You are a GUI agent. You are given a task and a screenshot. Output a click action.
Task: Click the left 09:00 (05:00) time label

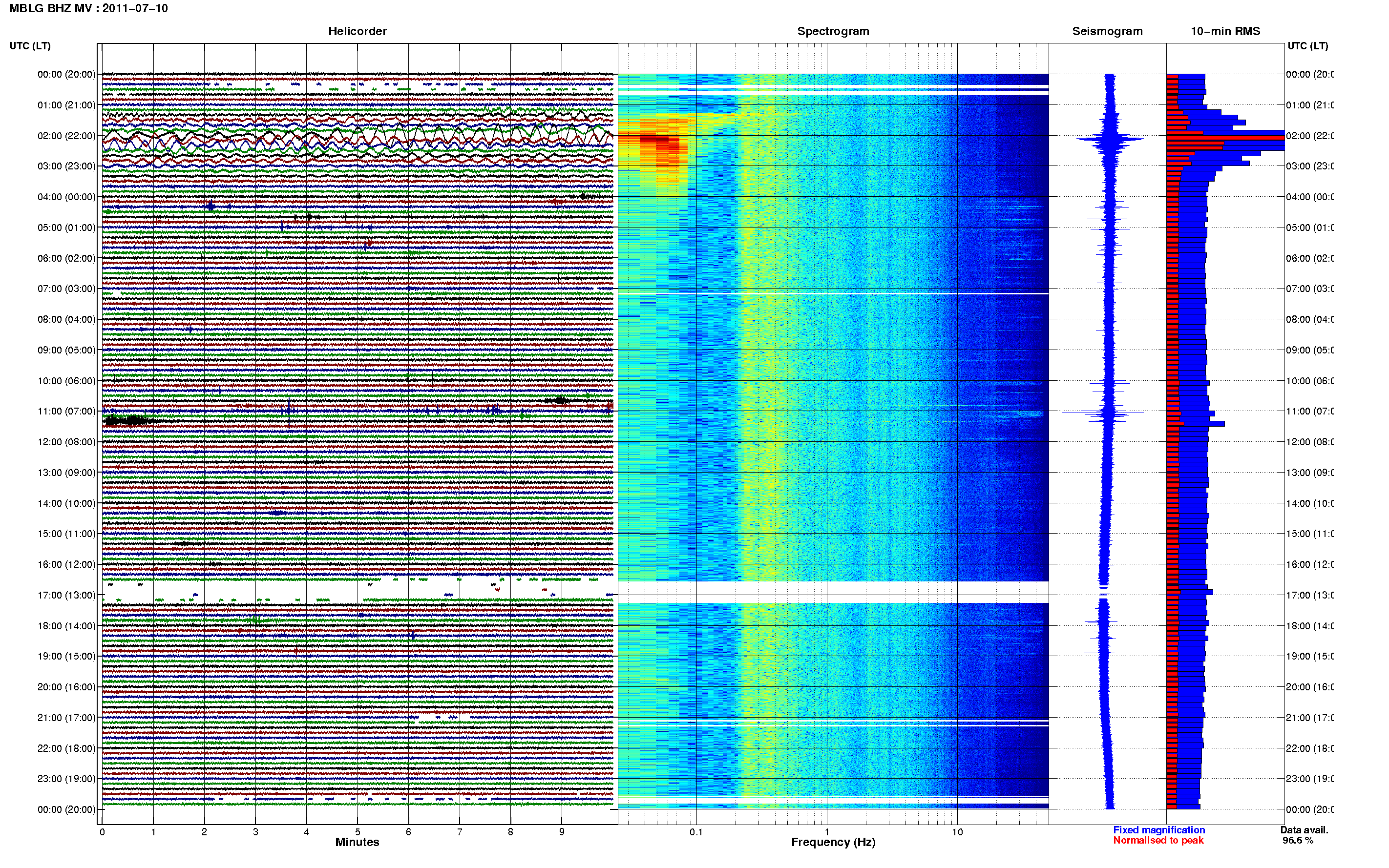[66, 350]
